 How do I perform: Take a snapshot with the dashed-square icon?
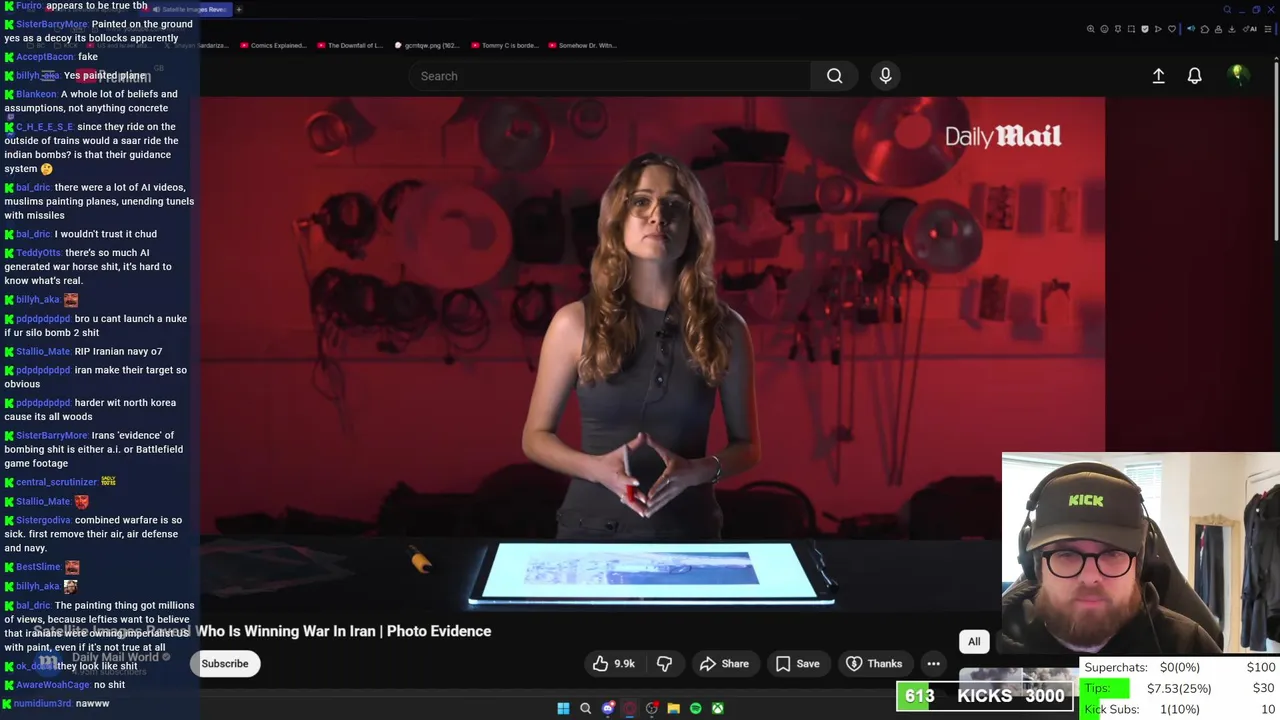pos(1131,29)
